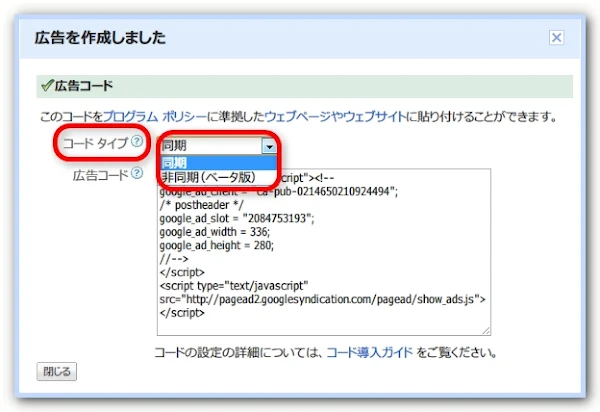Open help icon next to 広告コード label
Screen dimensions: 600x412
(x=137, y=173)
